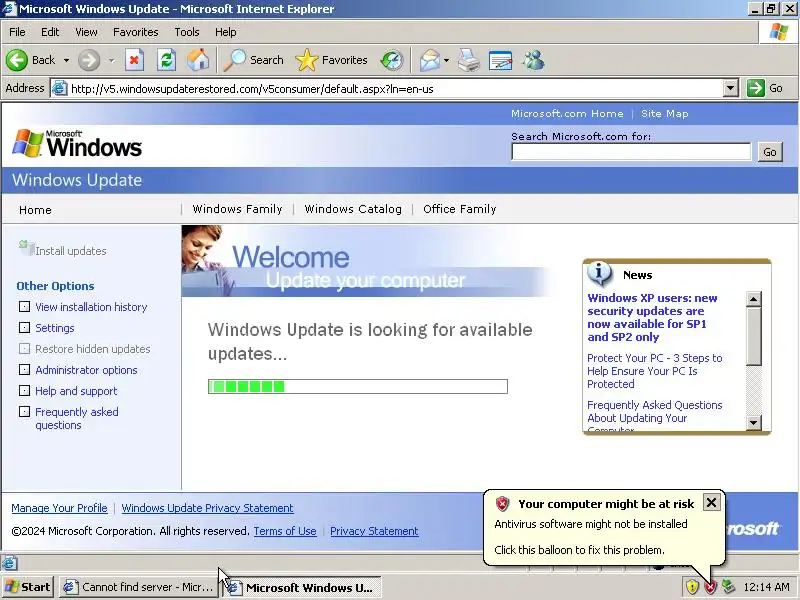The height and width of the screenshot is (600, 800).
Task: Click the Forward arrow button
Action: (88, 60)
